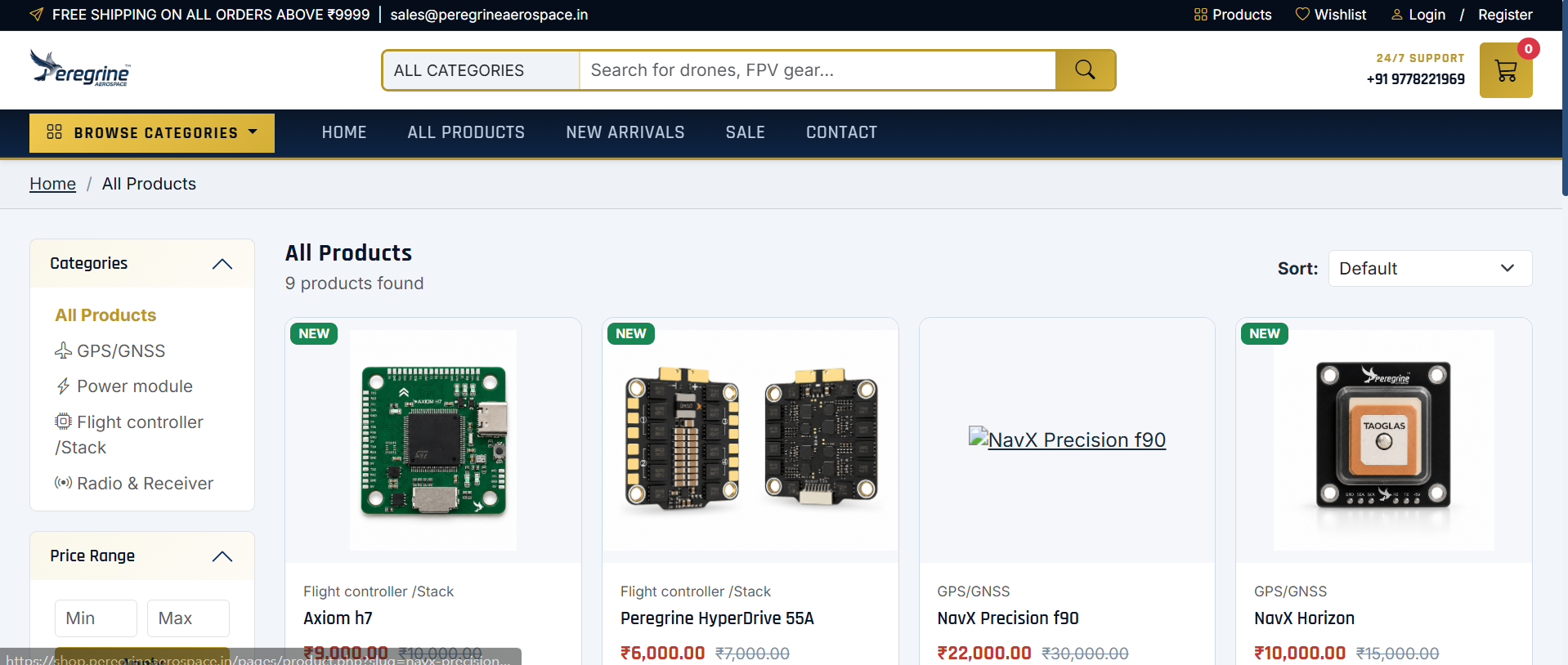Image resolution: width=1568 pixels, height=665 pixels.
Task: Click the Peregrine Aerospace logo
Action: (80, 69)
